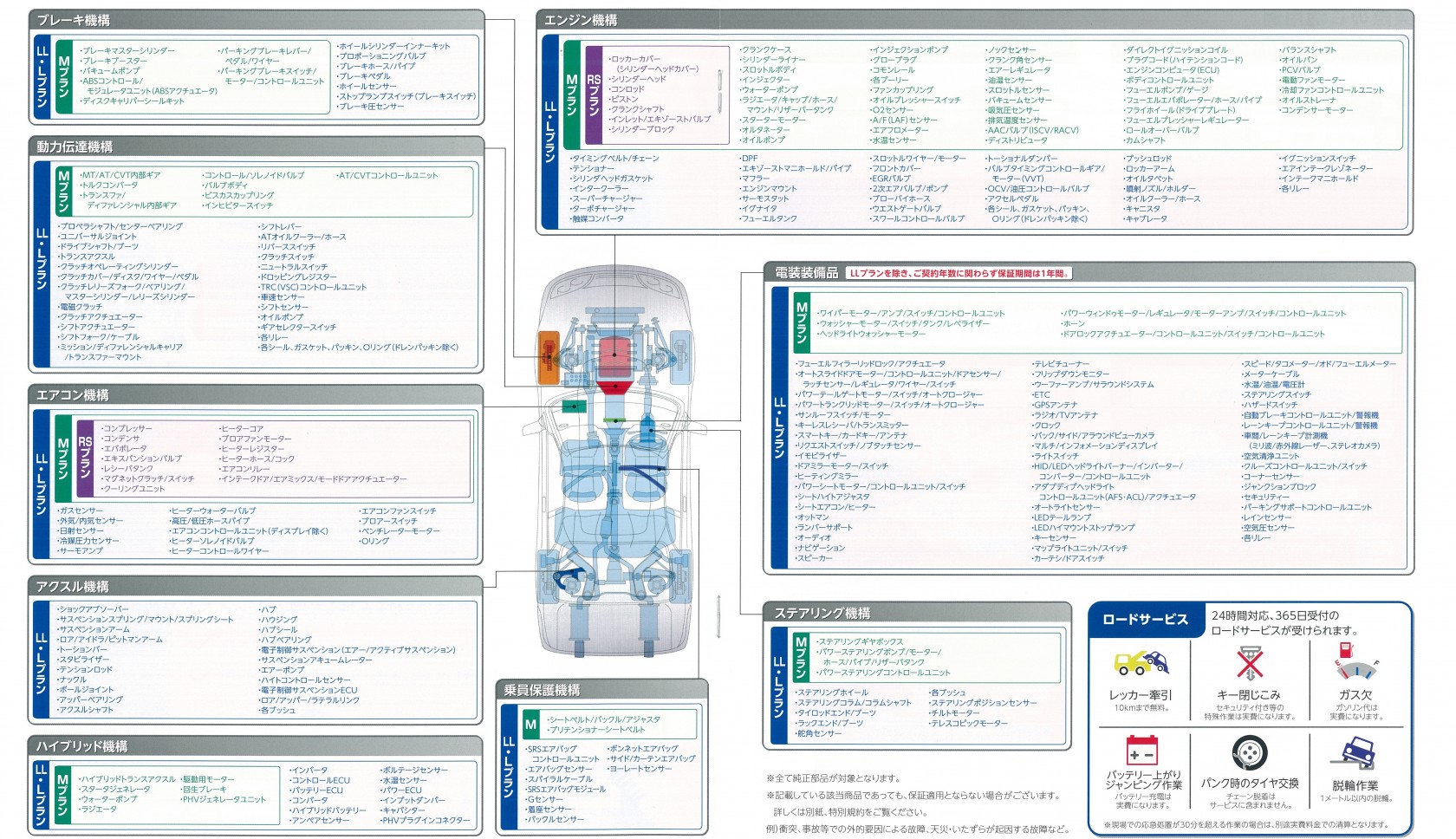Image resolution: width=1456 pixels, height=839 pixels.
Task: Click the crossed-out key icon for キー閉じこみ
Action: tap(1249, 664)
